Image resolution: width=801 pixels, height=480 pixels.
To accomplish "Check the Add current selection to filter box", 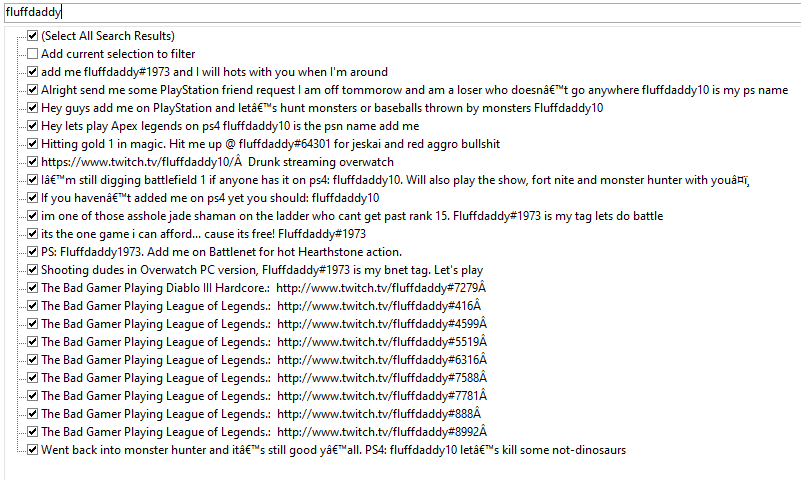I will pos(33,54).
